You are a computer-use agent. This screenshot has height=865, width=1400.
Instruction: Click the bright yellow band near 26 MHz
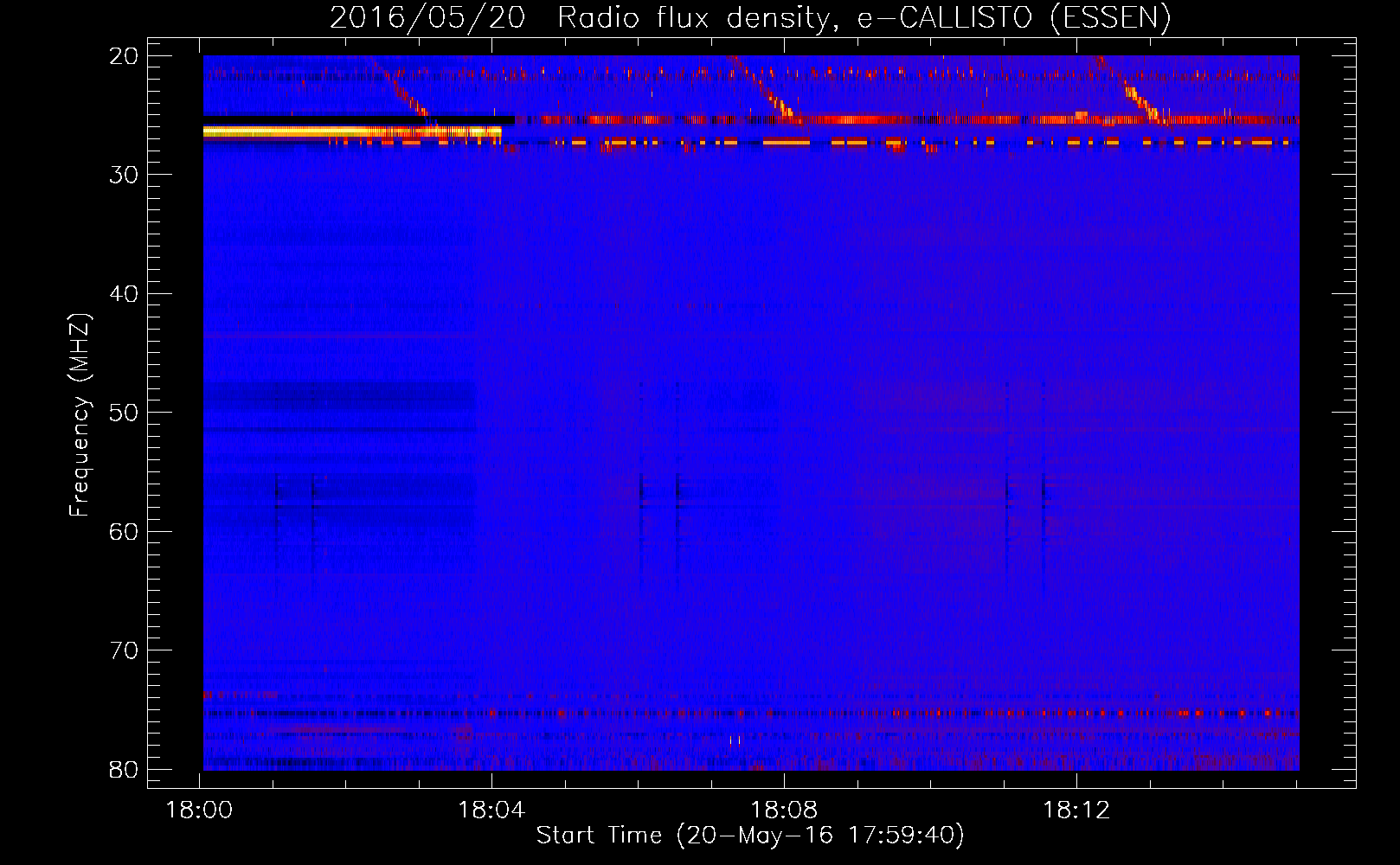(x=352, y=131)
